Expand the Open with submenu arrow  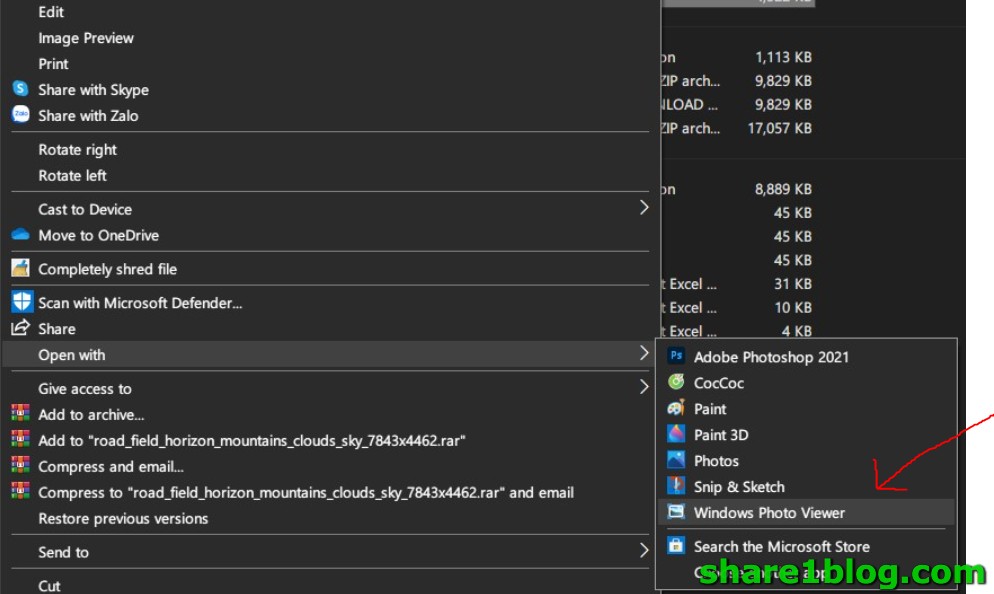click(x=644, y=353)
